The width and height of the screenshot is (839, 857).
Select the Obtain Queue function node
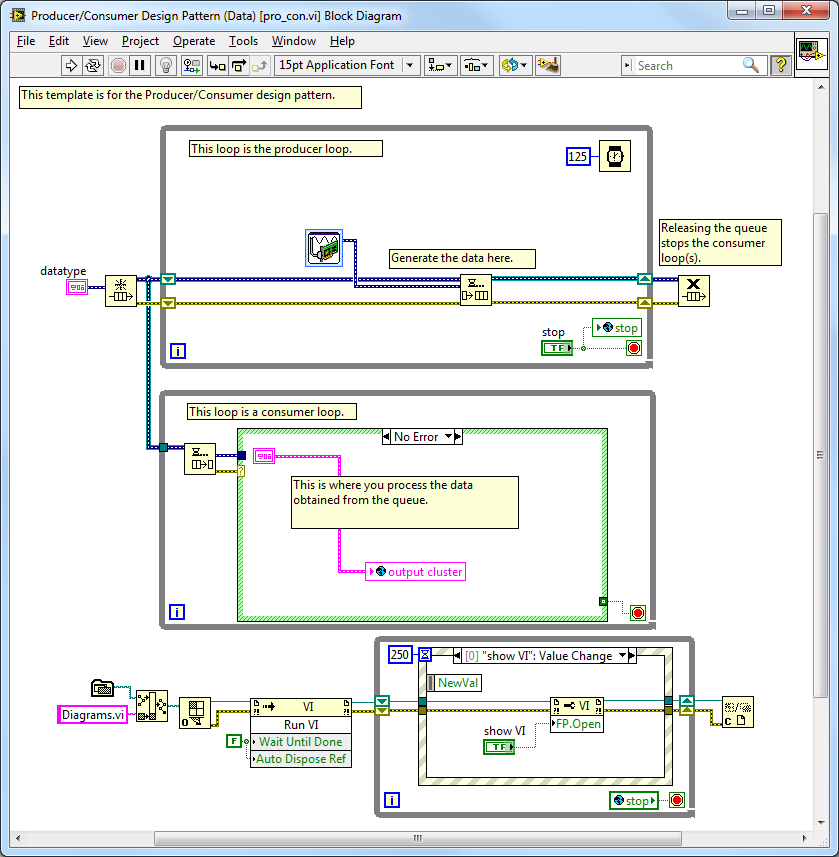[x=121, y=291]
